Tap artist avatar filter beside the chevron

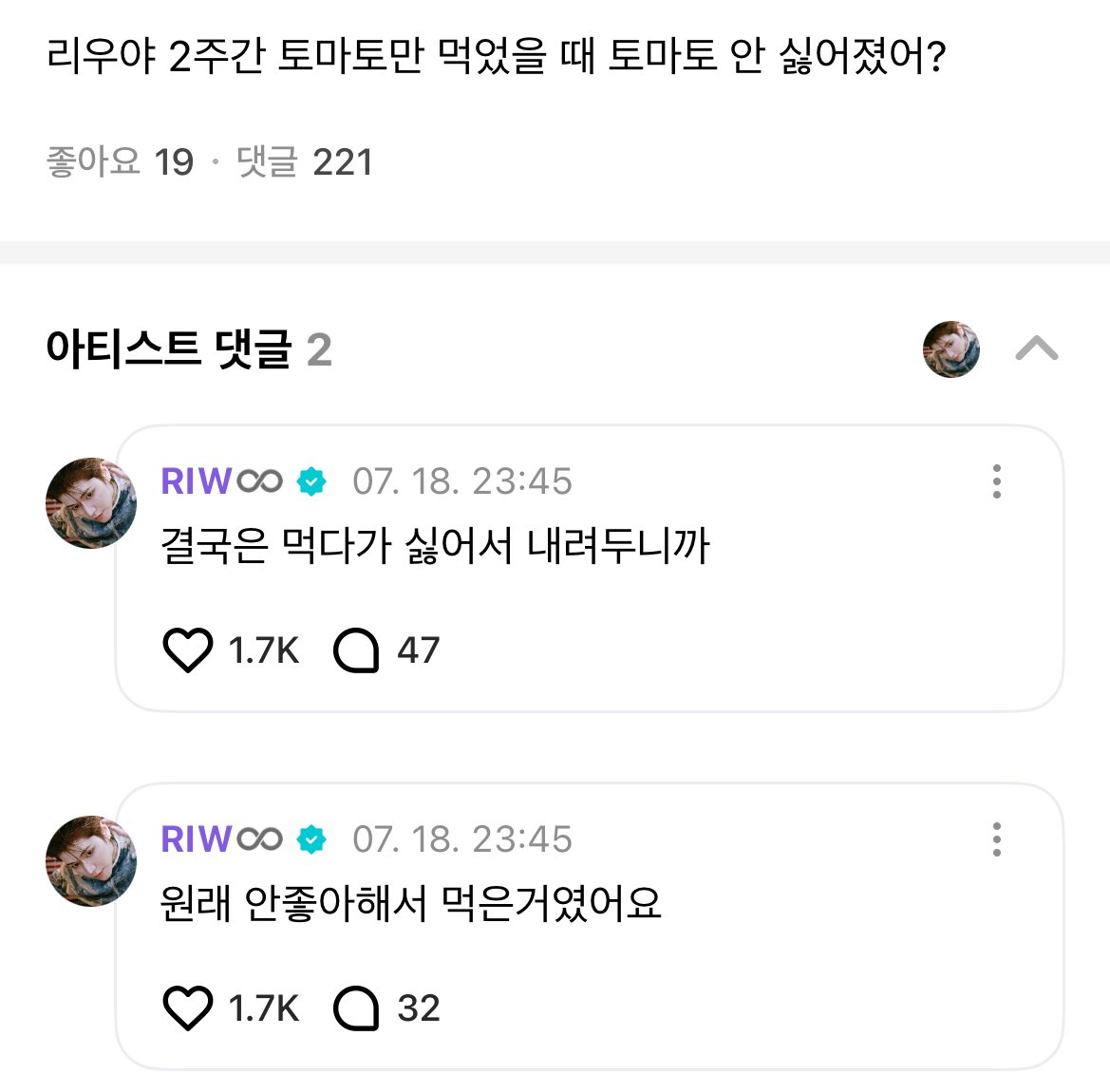click(x=951, y=348)
